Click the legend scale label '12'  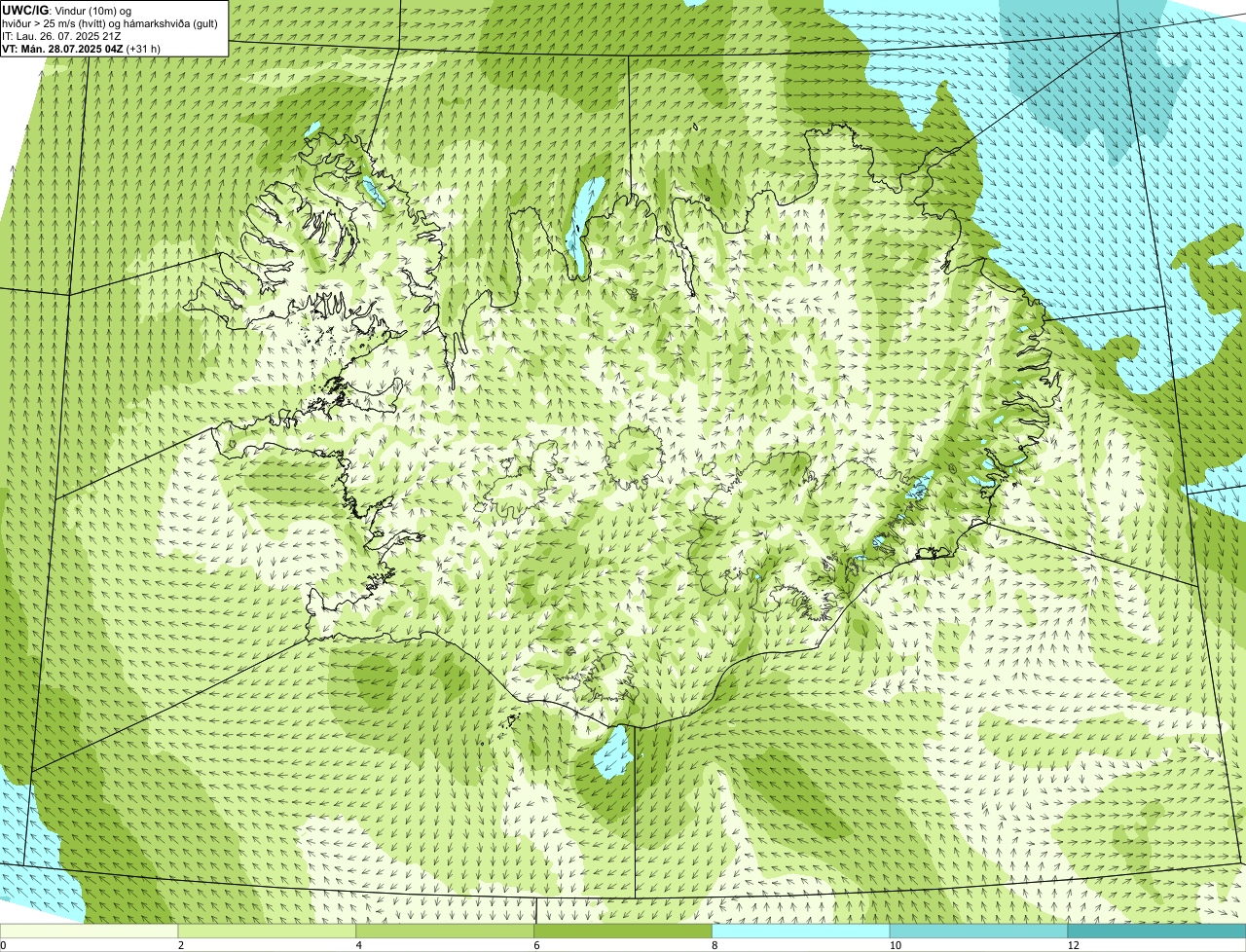click(1073, 945)
